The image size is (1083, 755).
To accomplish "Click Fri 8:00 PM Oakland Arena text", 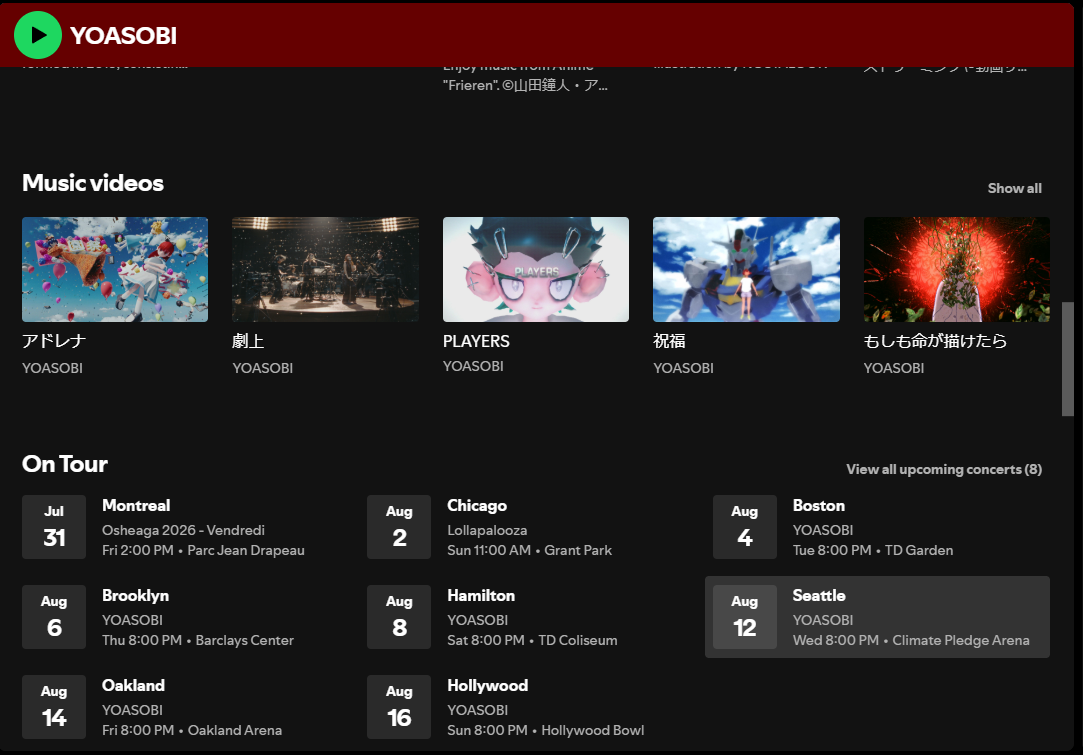I will coord(192,730).
